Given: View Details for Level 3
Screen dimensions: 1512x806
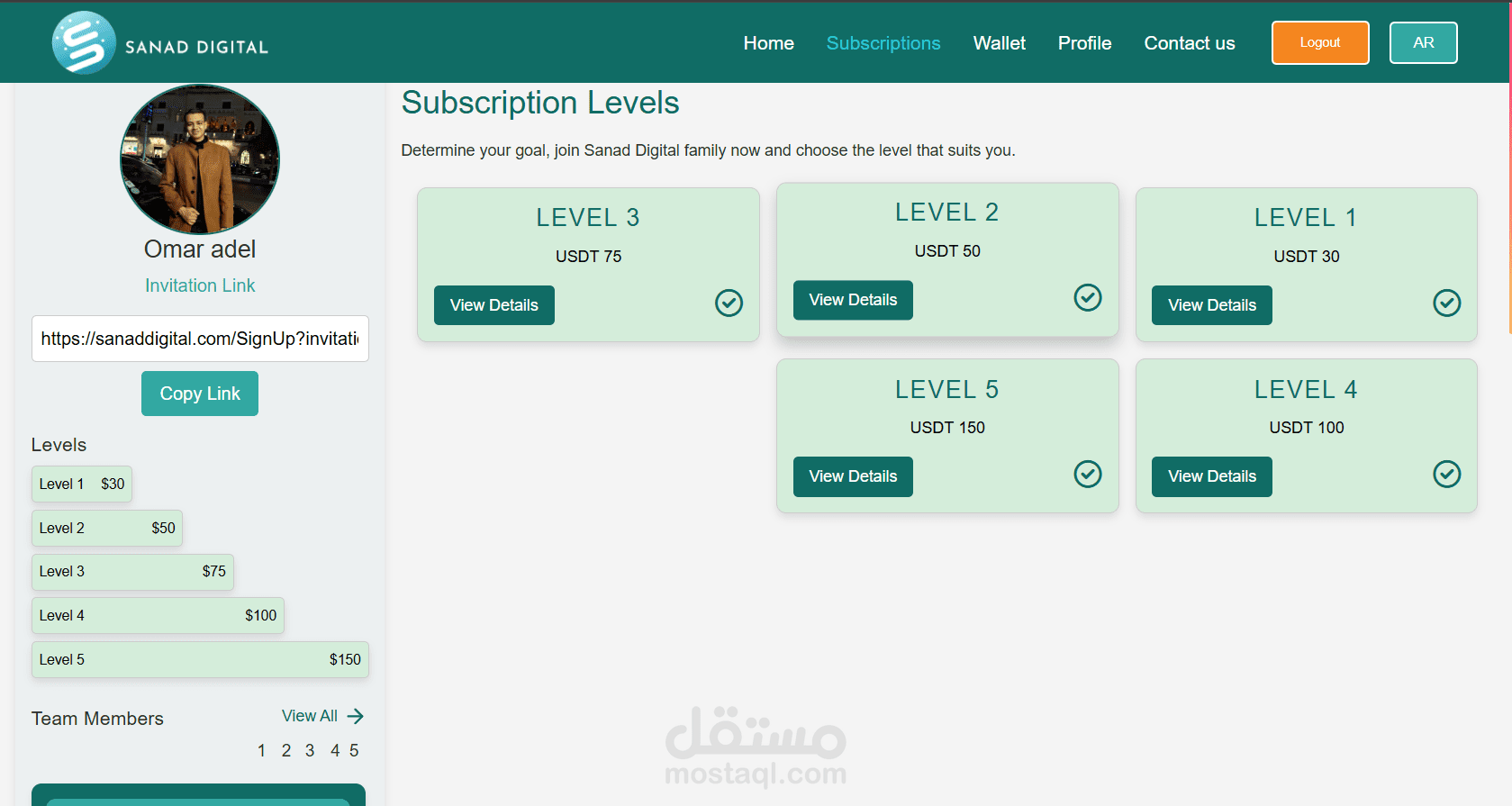Looking at the screenshot, I should [x=493, y=305].
